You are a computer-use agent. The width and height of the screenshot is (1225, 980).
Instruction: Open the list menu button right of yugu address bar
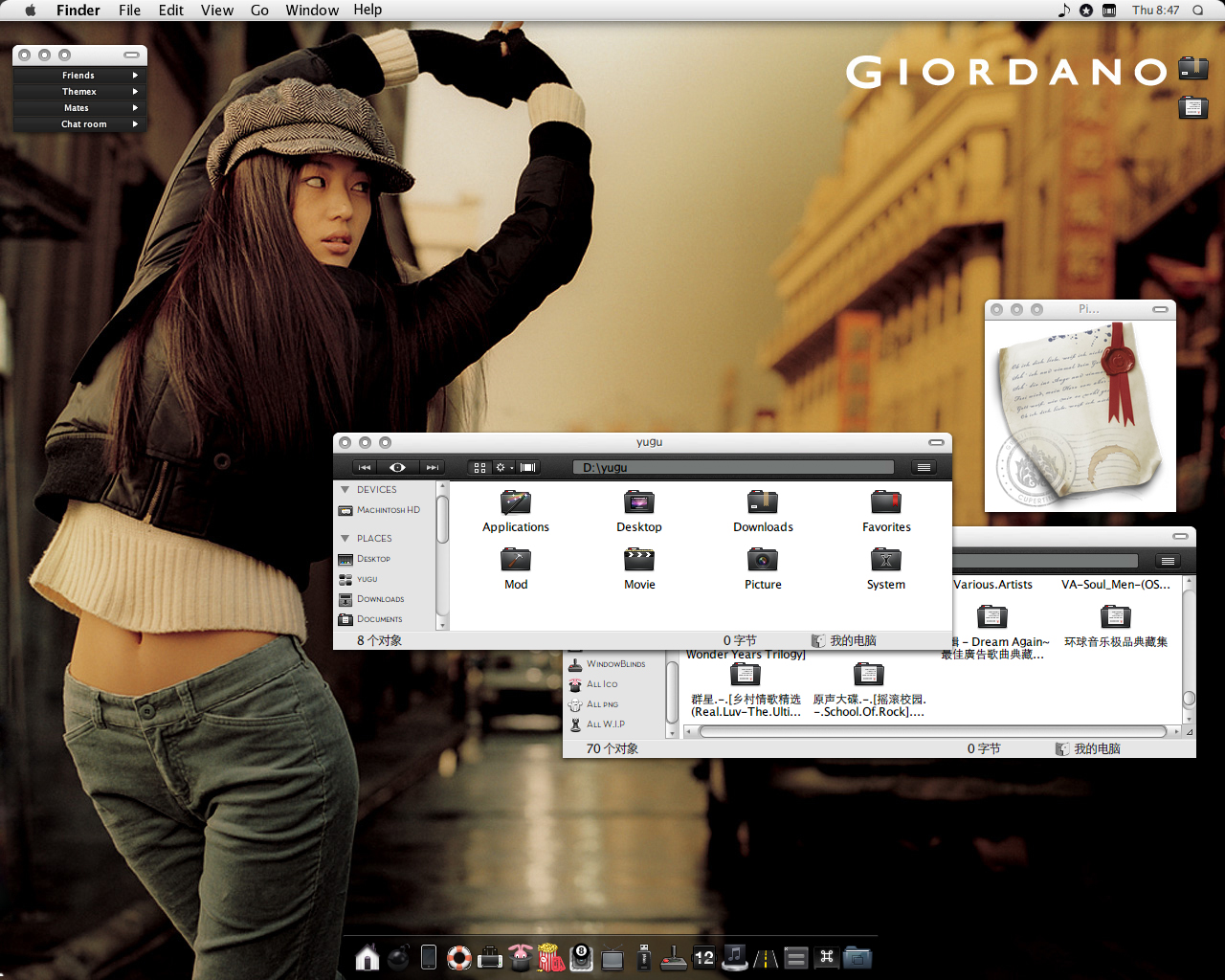click(924, 467)
